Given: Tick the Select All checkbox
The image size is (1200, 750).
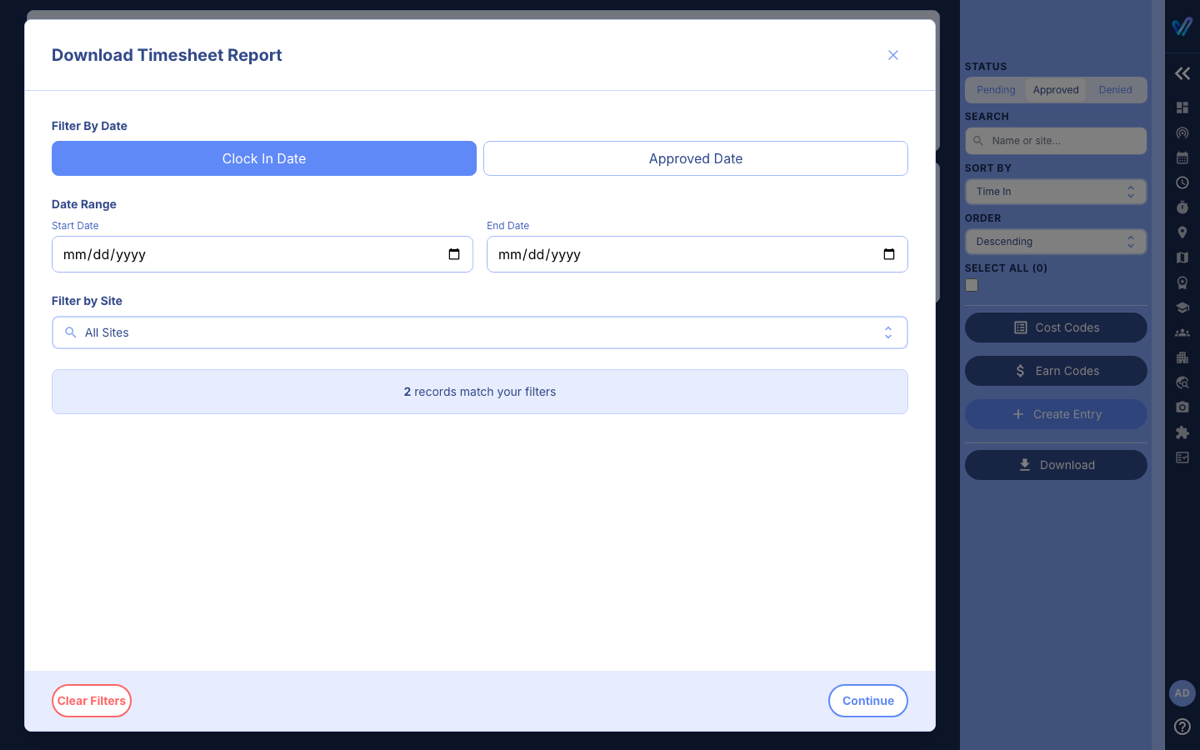Looking at the screenshot, I should (971, 285).
